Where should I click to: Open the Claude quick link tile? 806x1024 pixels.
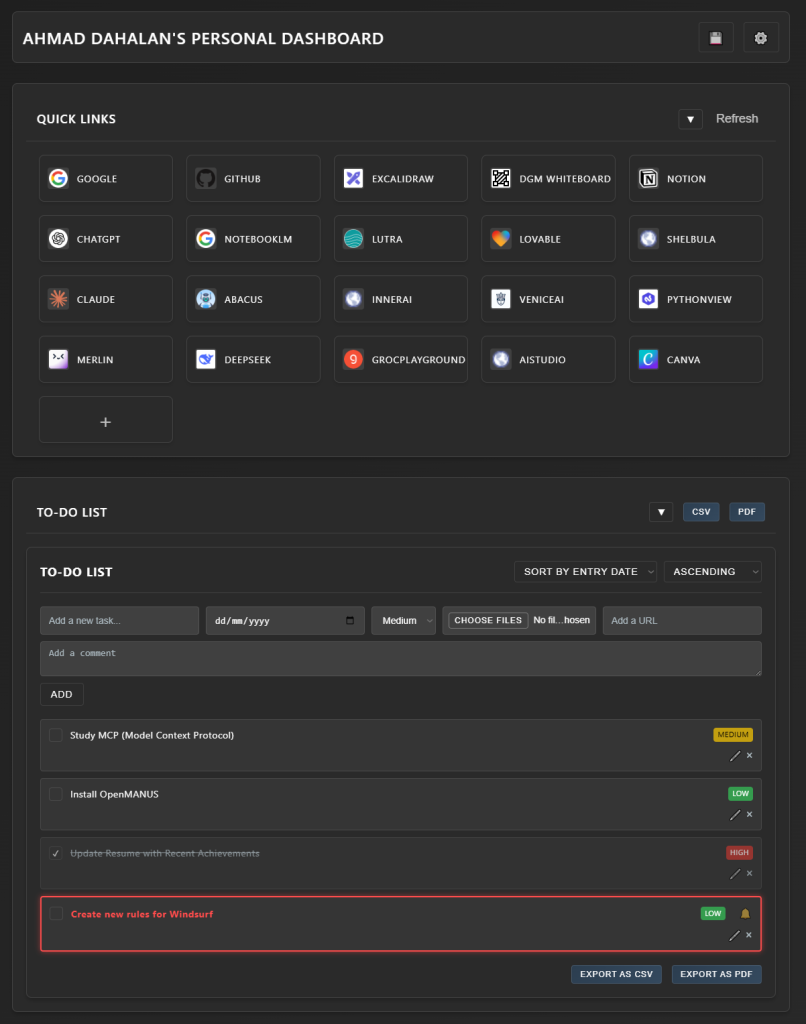105,300
